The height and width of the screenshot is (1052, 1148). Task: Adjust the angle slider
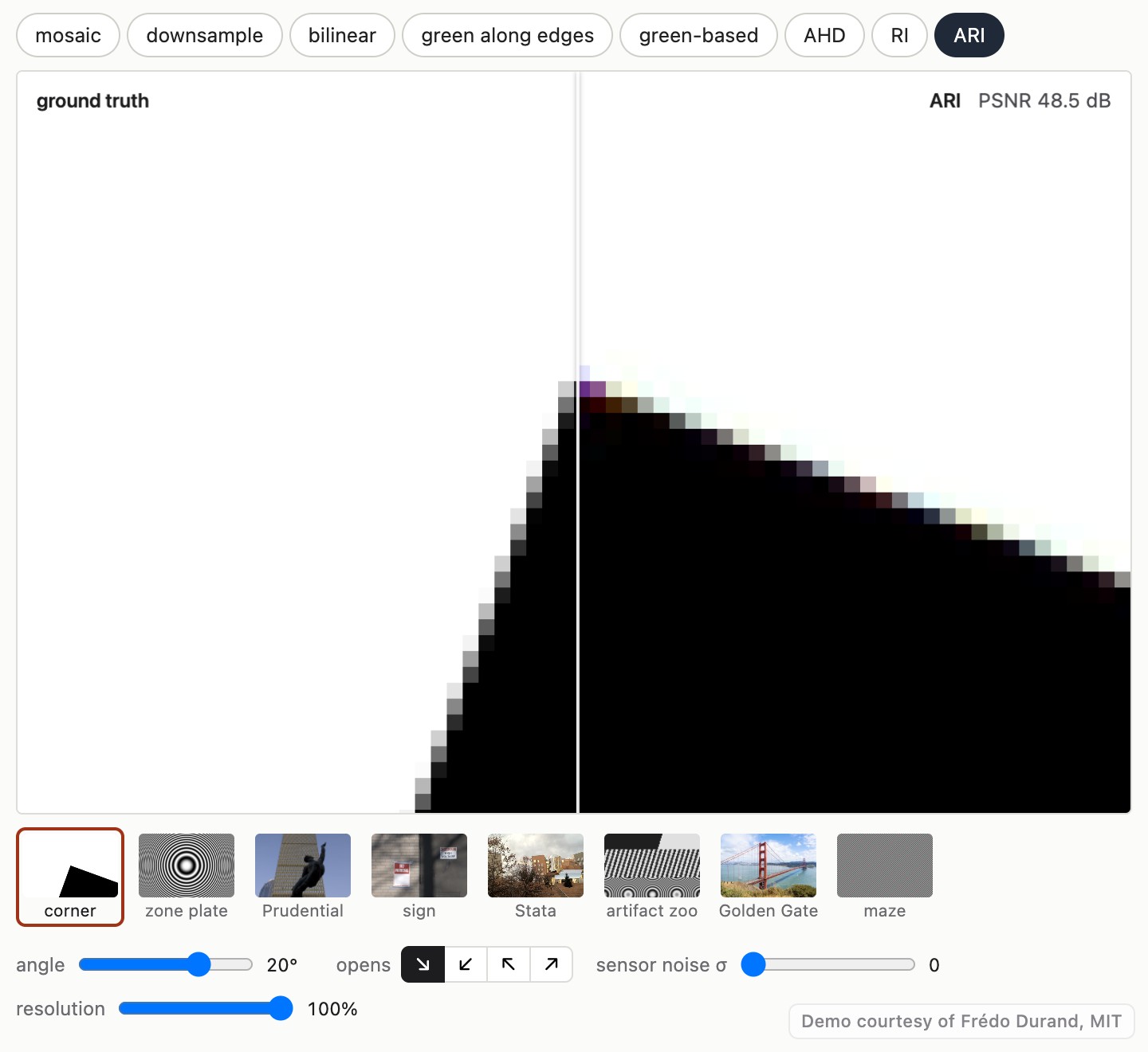coord(166,964)
